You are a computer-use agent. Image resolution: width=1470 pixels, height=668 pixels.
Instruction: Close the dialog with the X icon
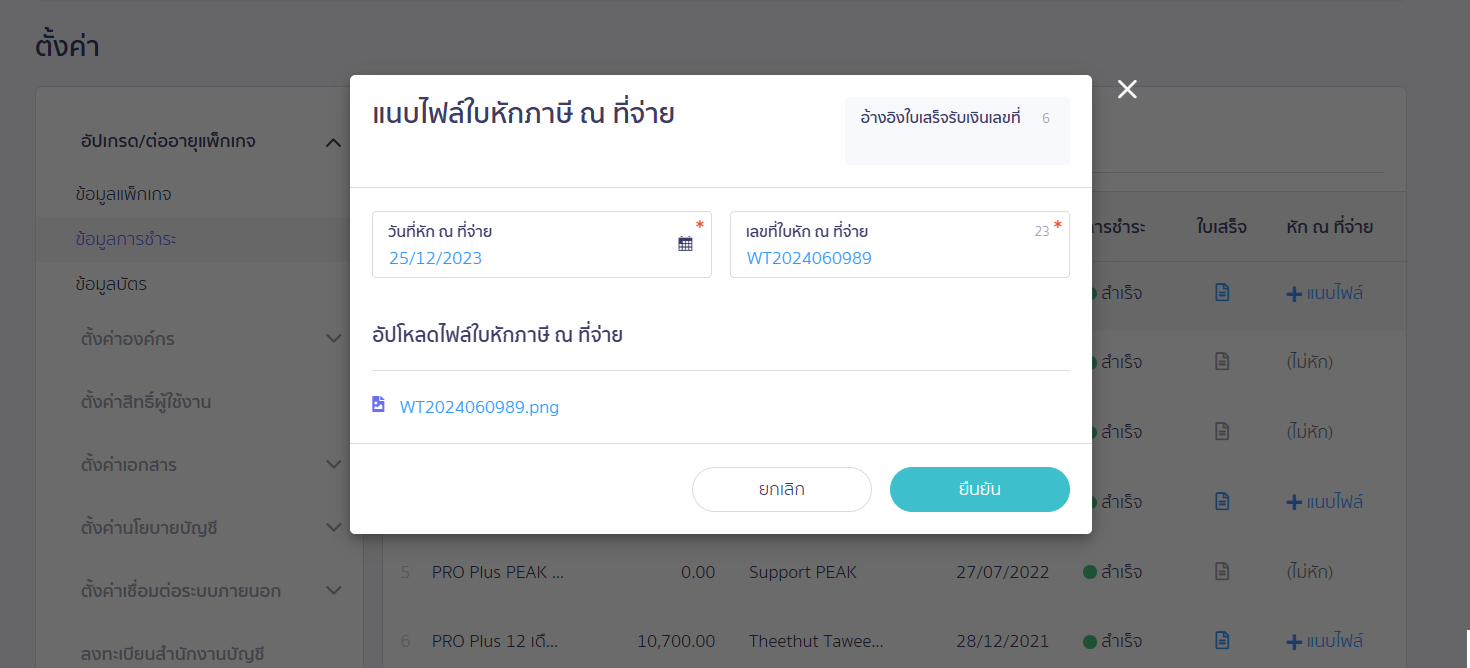[1127, 89]
